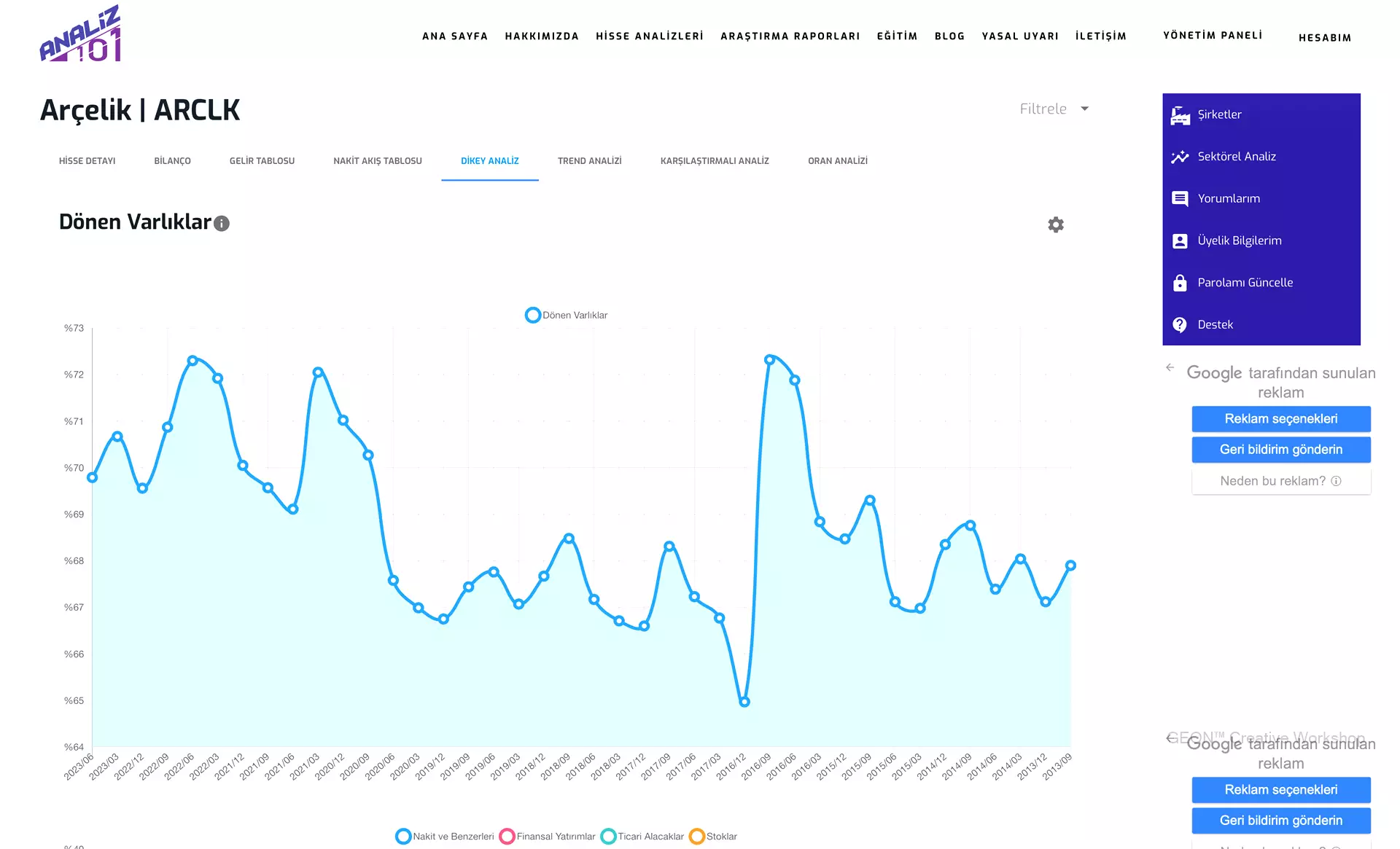Switch to Karşılaştırmalı Analiz tab
This screenshot has height=849, width=1400.
coord(715,161)
